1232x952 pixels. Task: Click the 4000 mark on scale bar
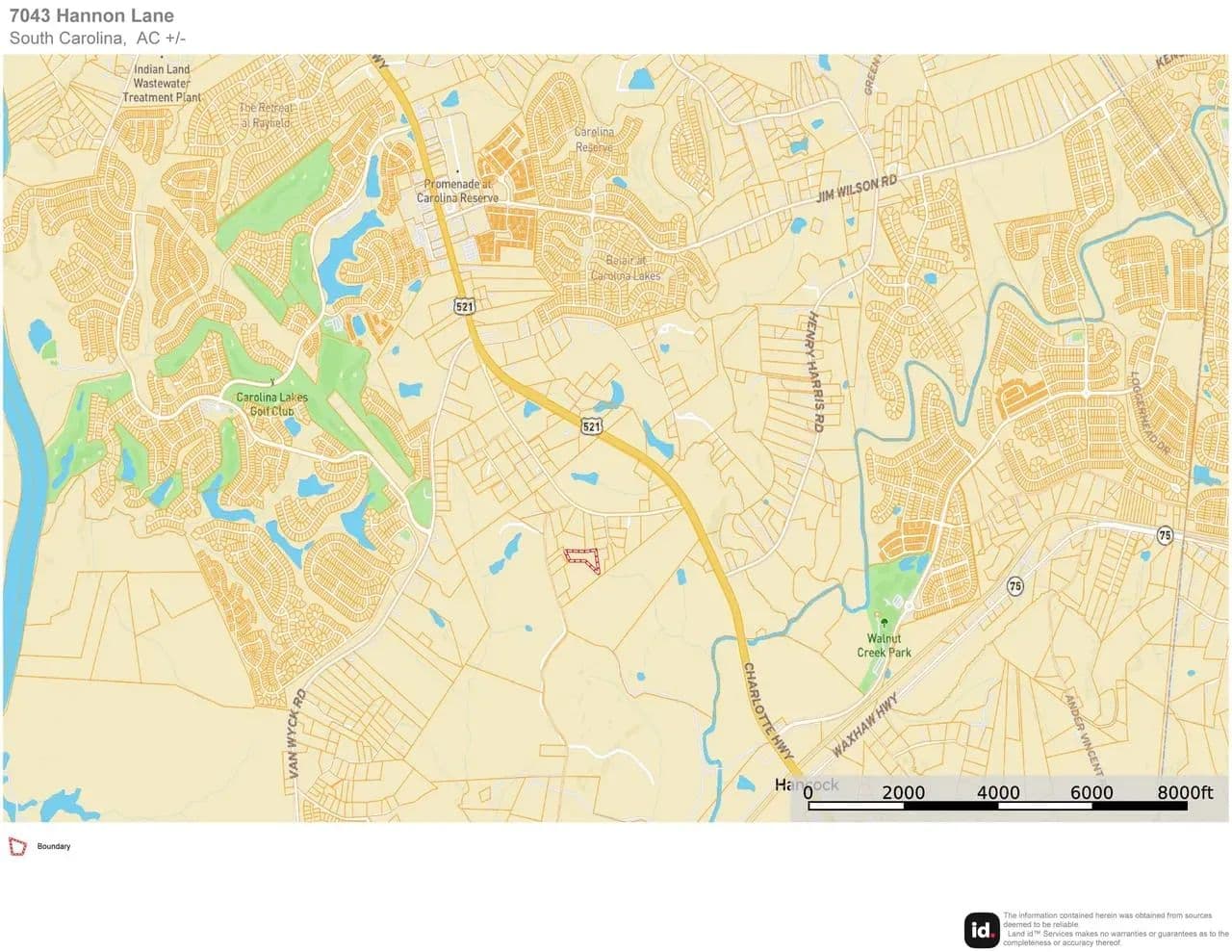[x=997, y=792]
